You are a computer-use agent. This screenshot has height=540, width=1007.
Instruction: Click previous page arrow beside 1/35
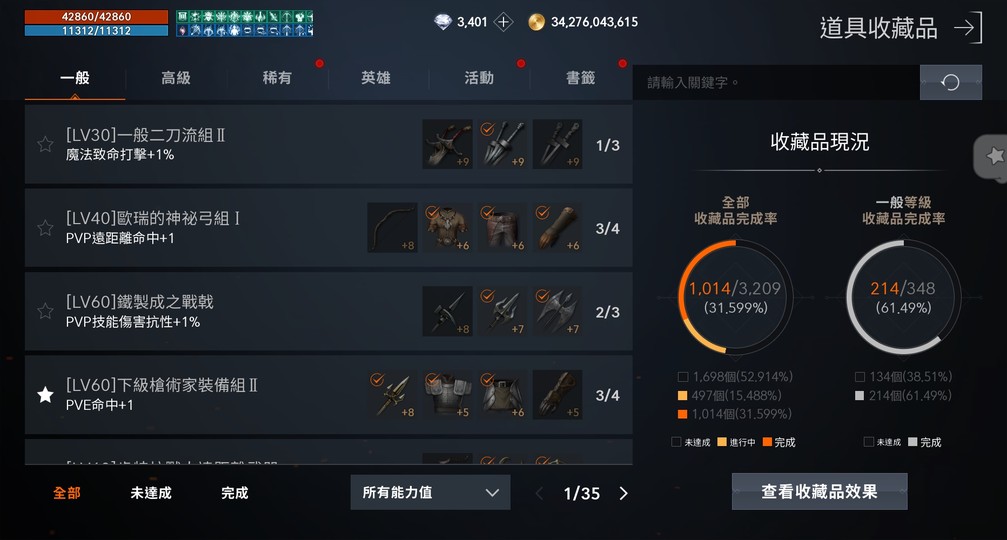[539, 493]
